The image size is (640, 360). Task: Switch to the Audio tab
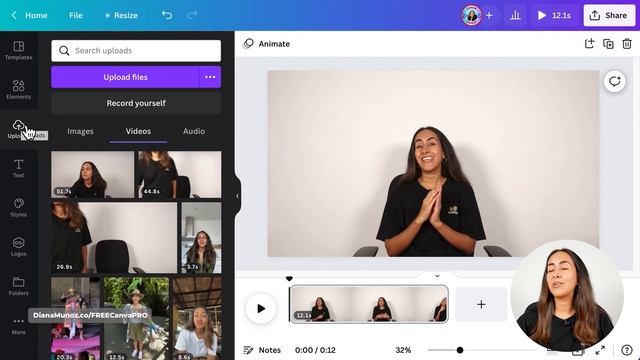(x=194, y=131)
